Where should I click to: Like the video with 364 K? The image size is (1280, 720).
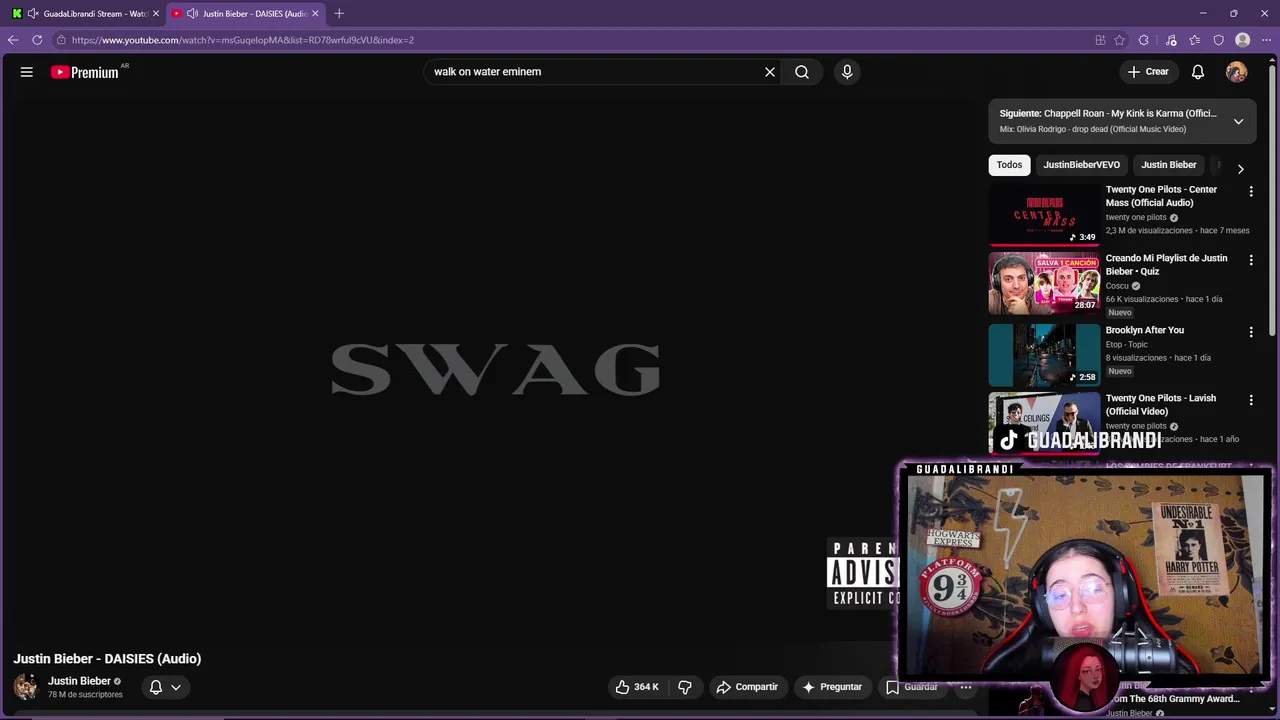click(x=638, y=687)
